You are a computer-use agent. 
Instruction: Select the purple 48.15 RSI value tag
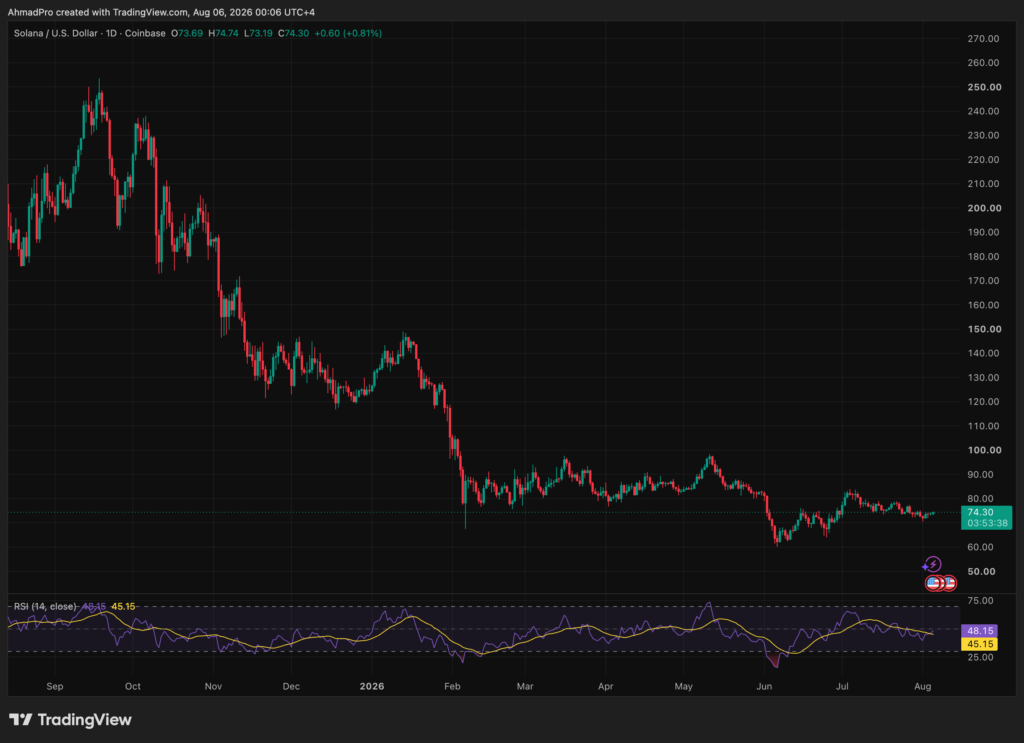click(980, 631)
